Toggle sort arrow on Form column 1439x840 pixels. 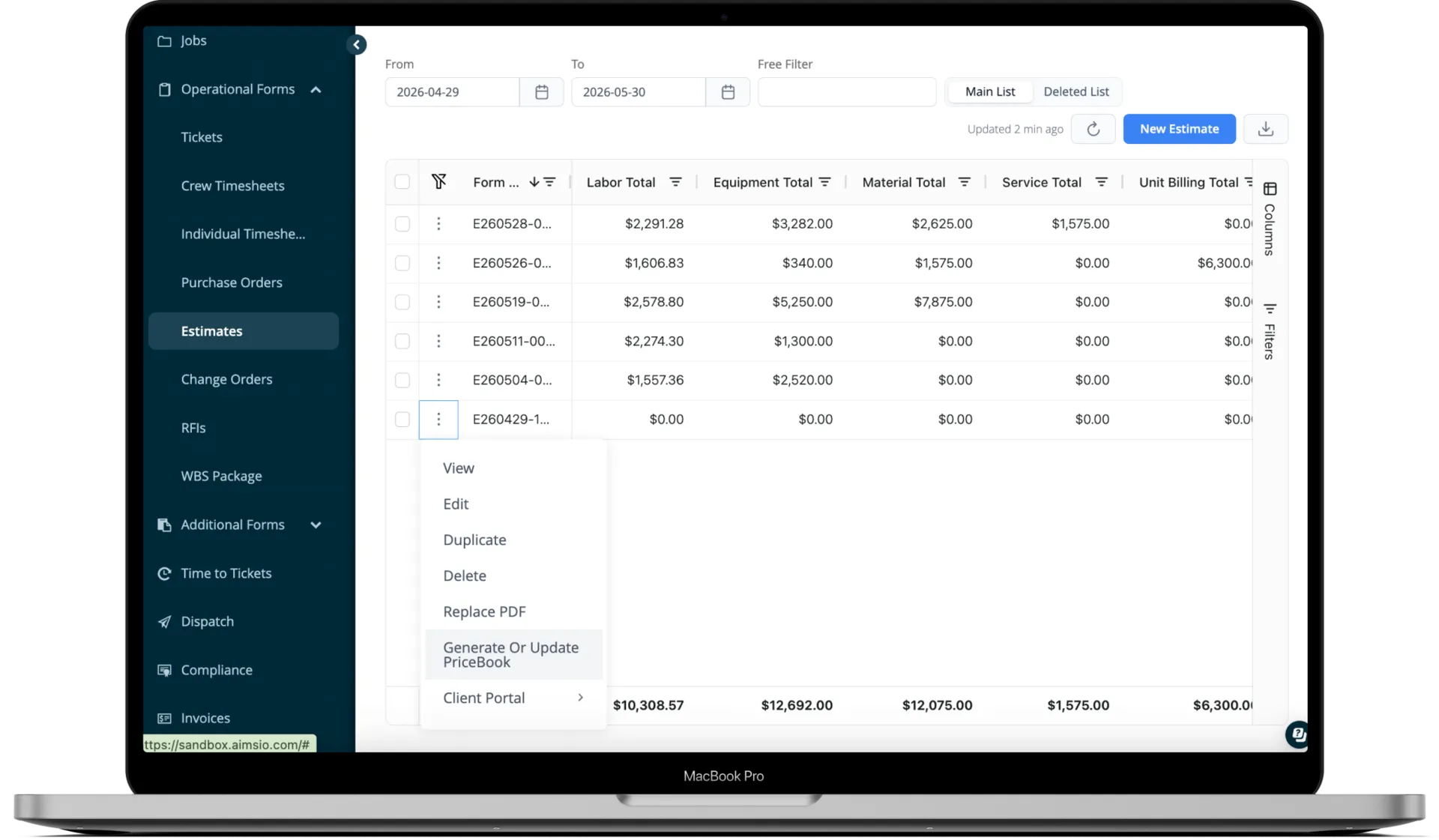click(x=534, y=182)
